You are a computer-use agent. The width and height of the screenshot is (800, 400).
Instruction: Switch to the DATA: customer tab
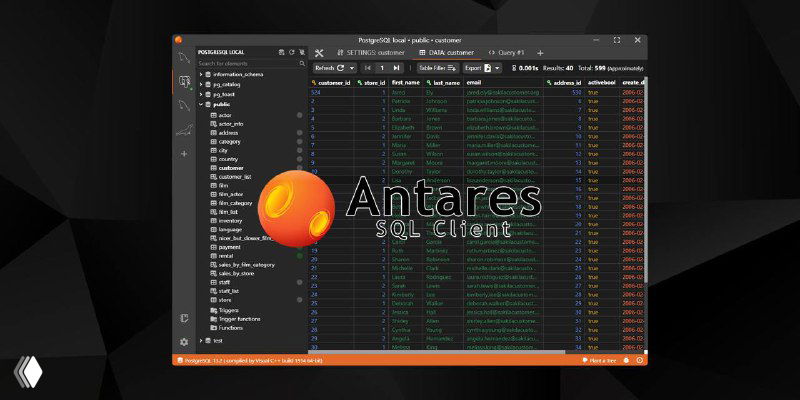coord(446,53)
